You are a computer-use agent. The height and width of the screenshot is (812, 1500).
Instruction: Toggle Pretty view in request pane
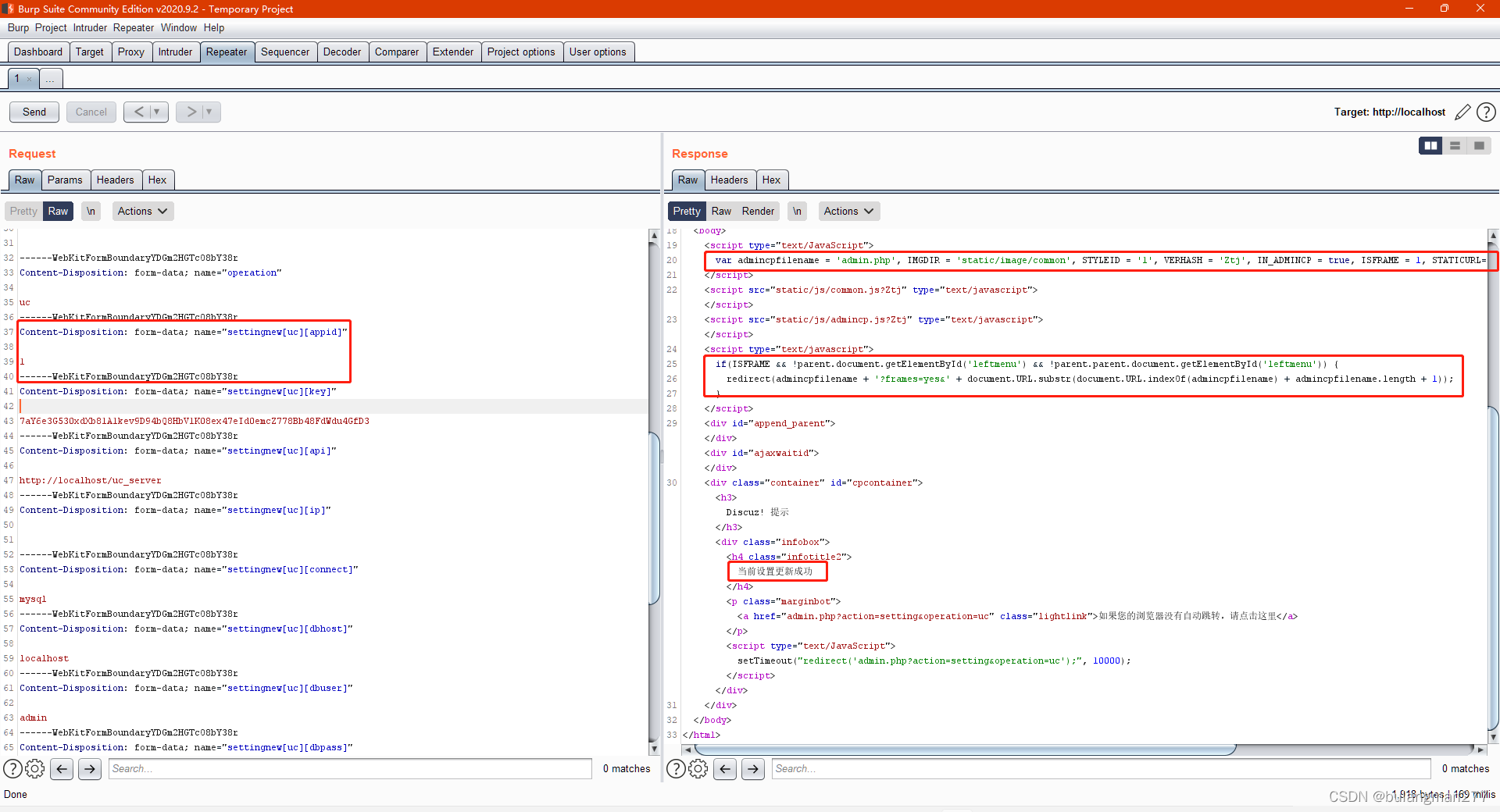click(23, 211)
